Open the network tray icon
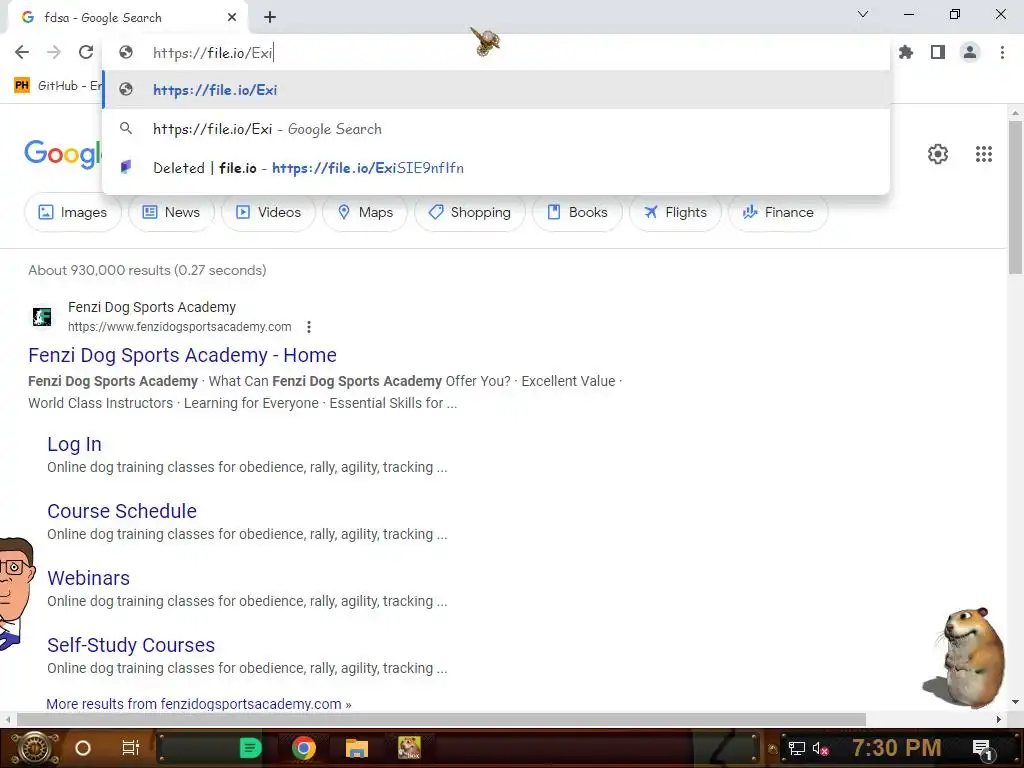 click(797, 748)
